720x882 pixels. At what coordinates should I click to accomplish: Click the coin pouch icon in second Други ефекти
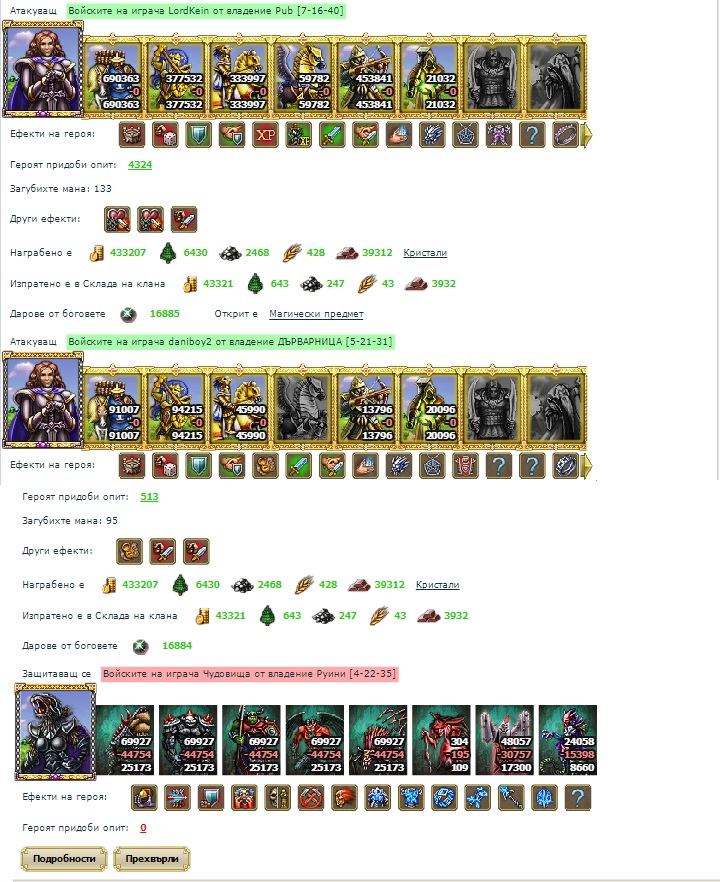pyautogui.click(x=129, y=551)
